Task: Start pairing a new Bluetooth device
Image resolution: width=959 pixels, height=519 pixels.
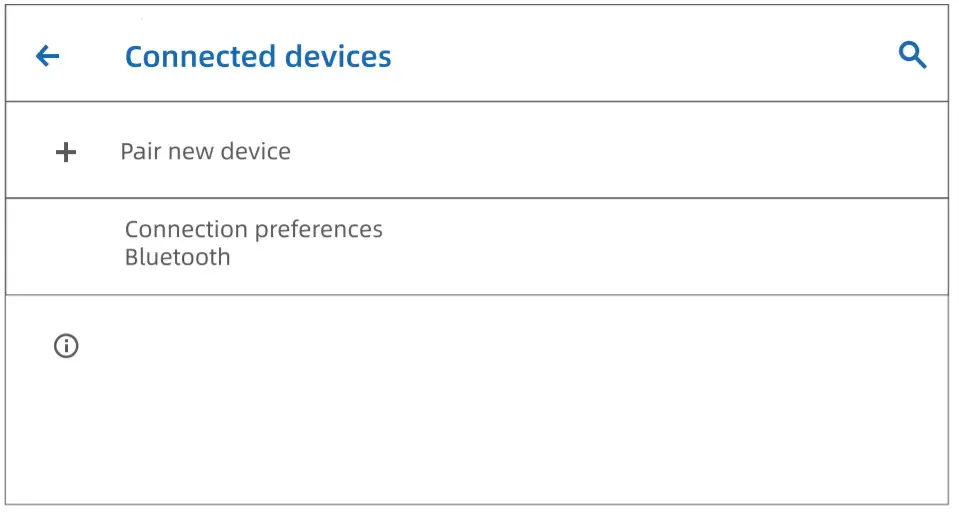Action: pos(205,152)
